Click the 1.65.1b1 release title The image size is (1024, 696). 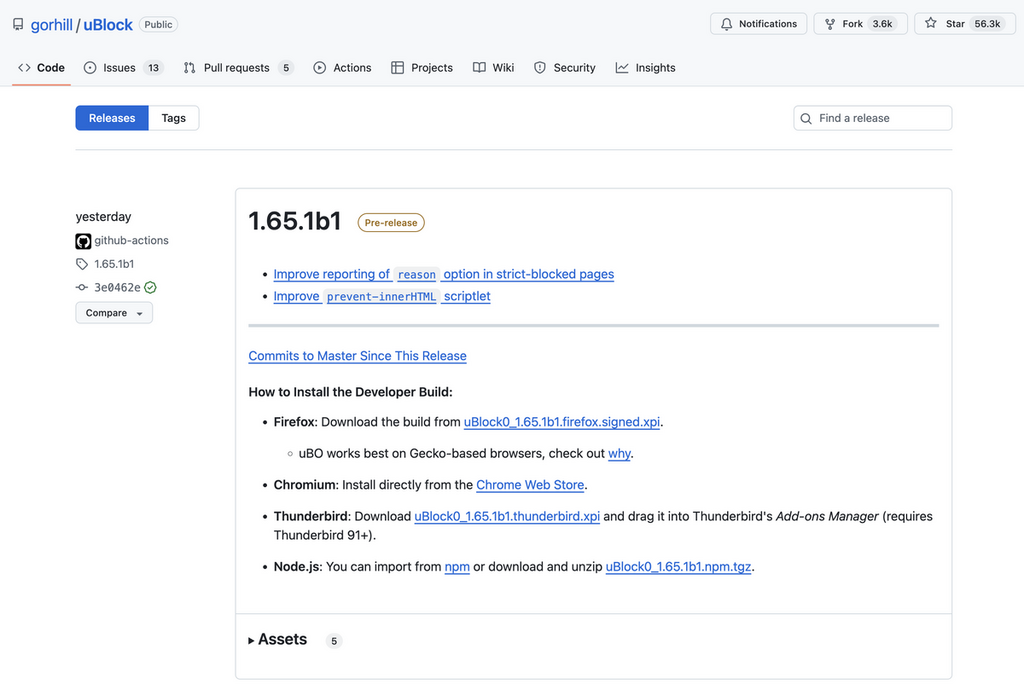click(x=295, y=221)
